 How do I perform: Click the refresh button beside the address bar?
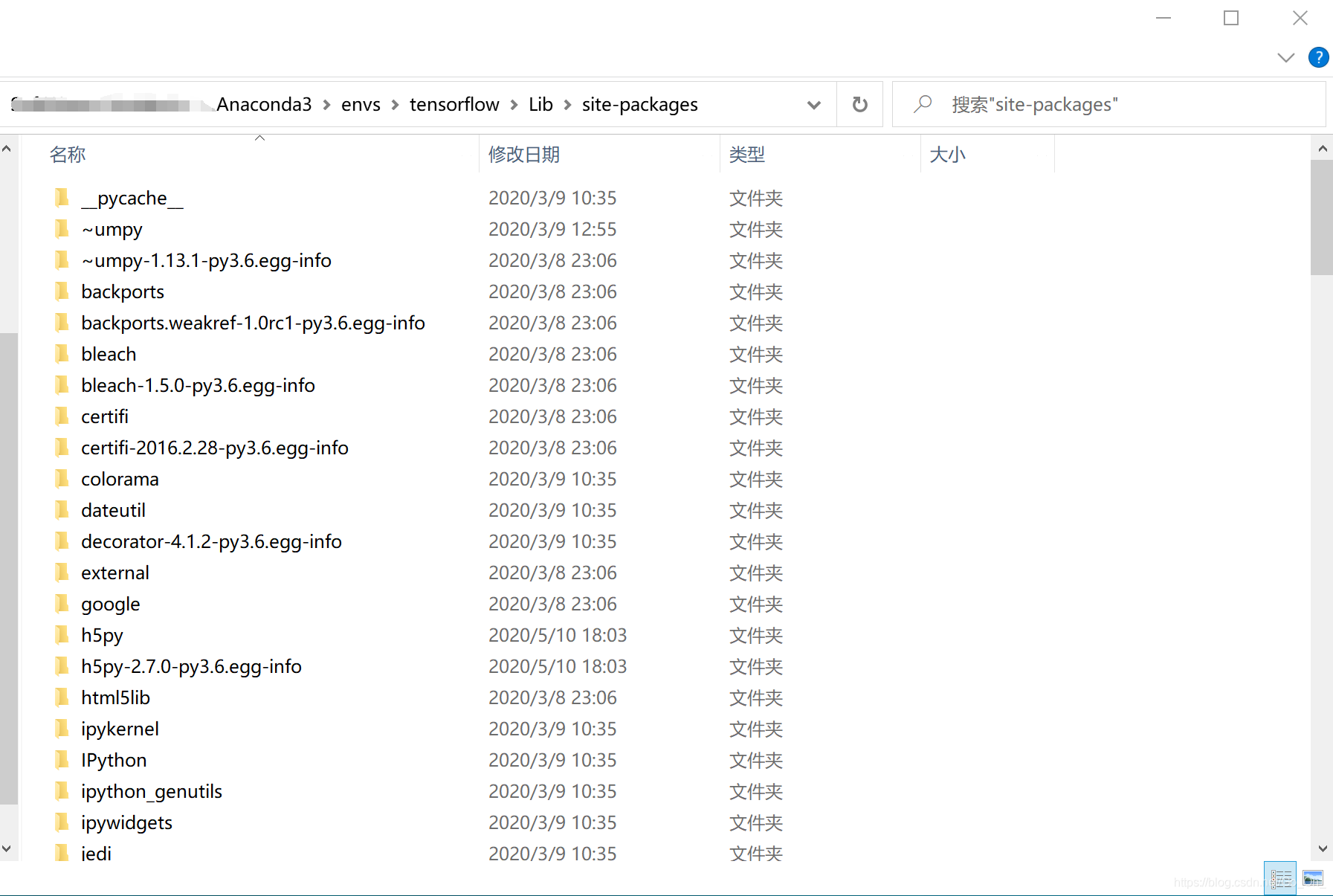coord(859,104)
